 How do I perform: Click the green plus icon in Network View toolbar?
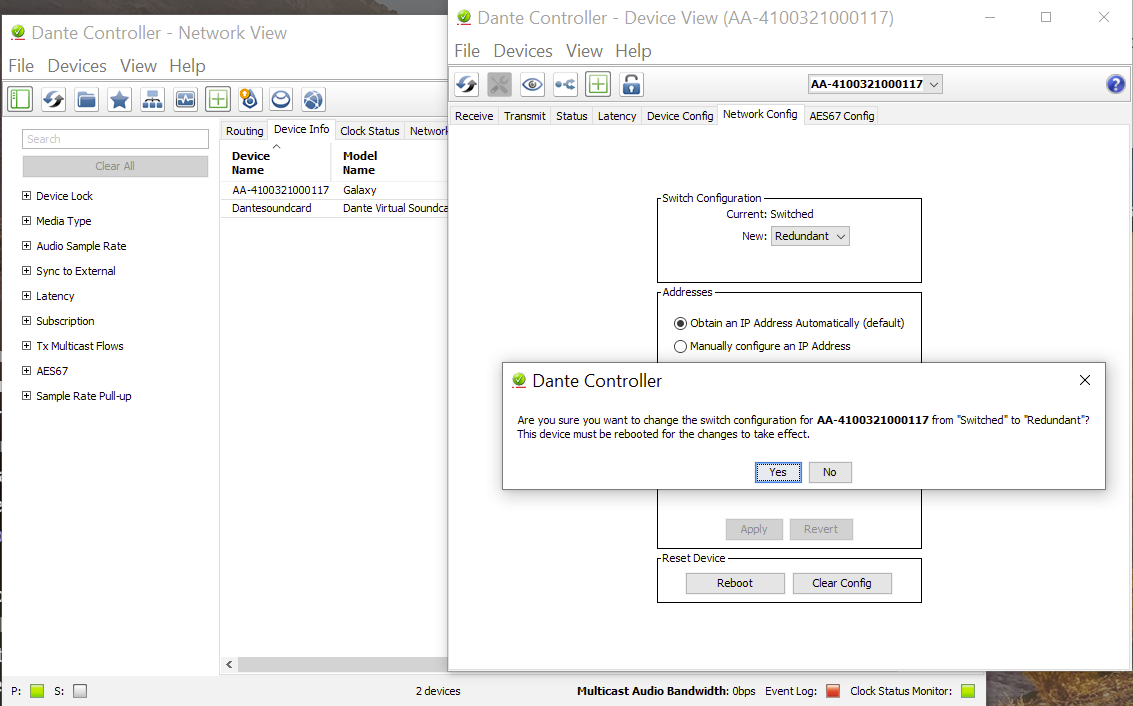click(x=217, y=99)
